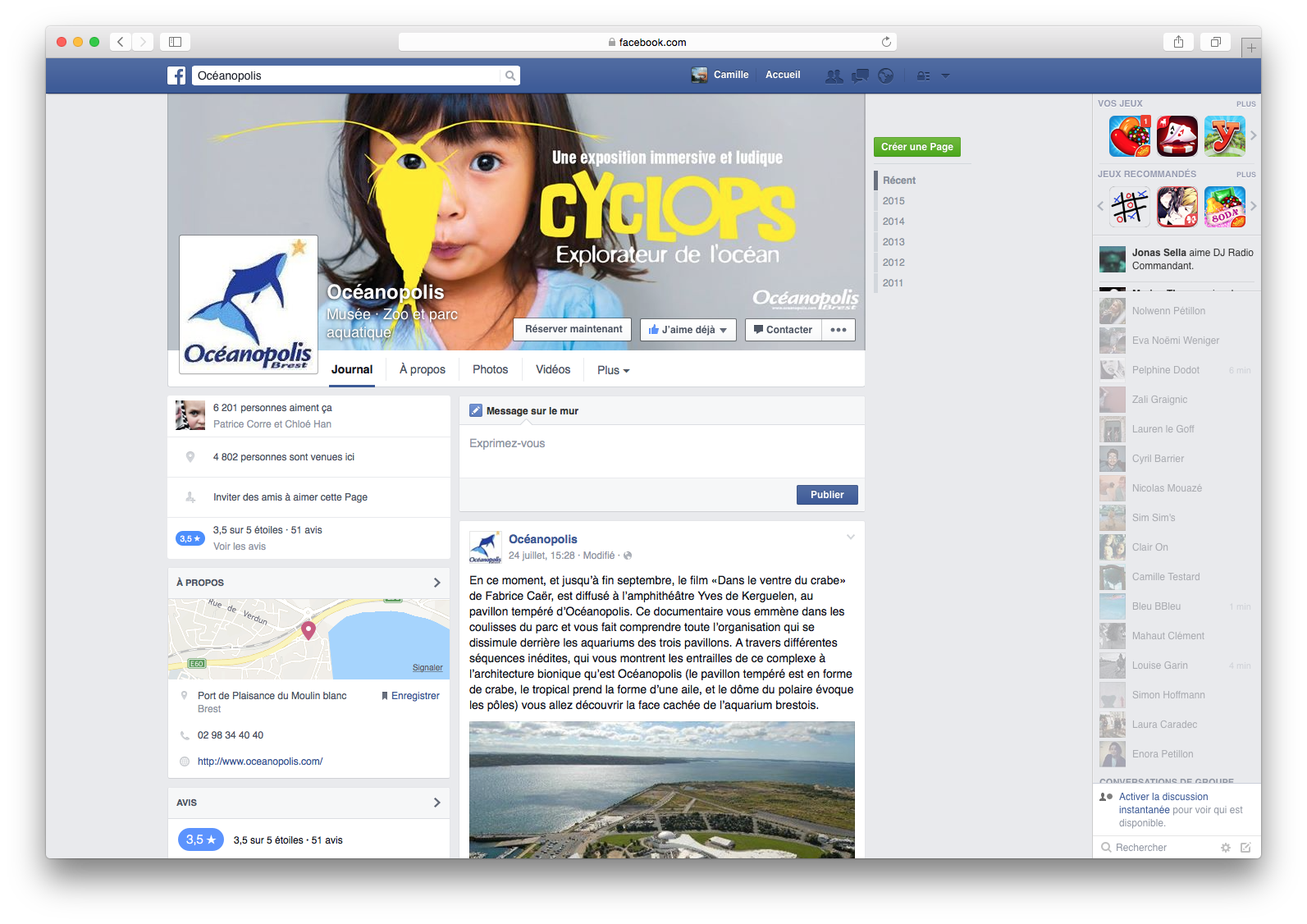This screenshot has height=924, width=1307.
Task: Click the search magnifier icon
Action: tap(510, 75)
